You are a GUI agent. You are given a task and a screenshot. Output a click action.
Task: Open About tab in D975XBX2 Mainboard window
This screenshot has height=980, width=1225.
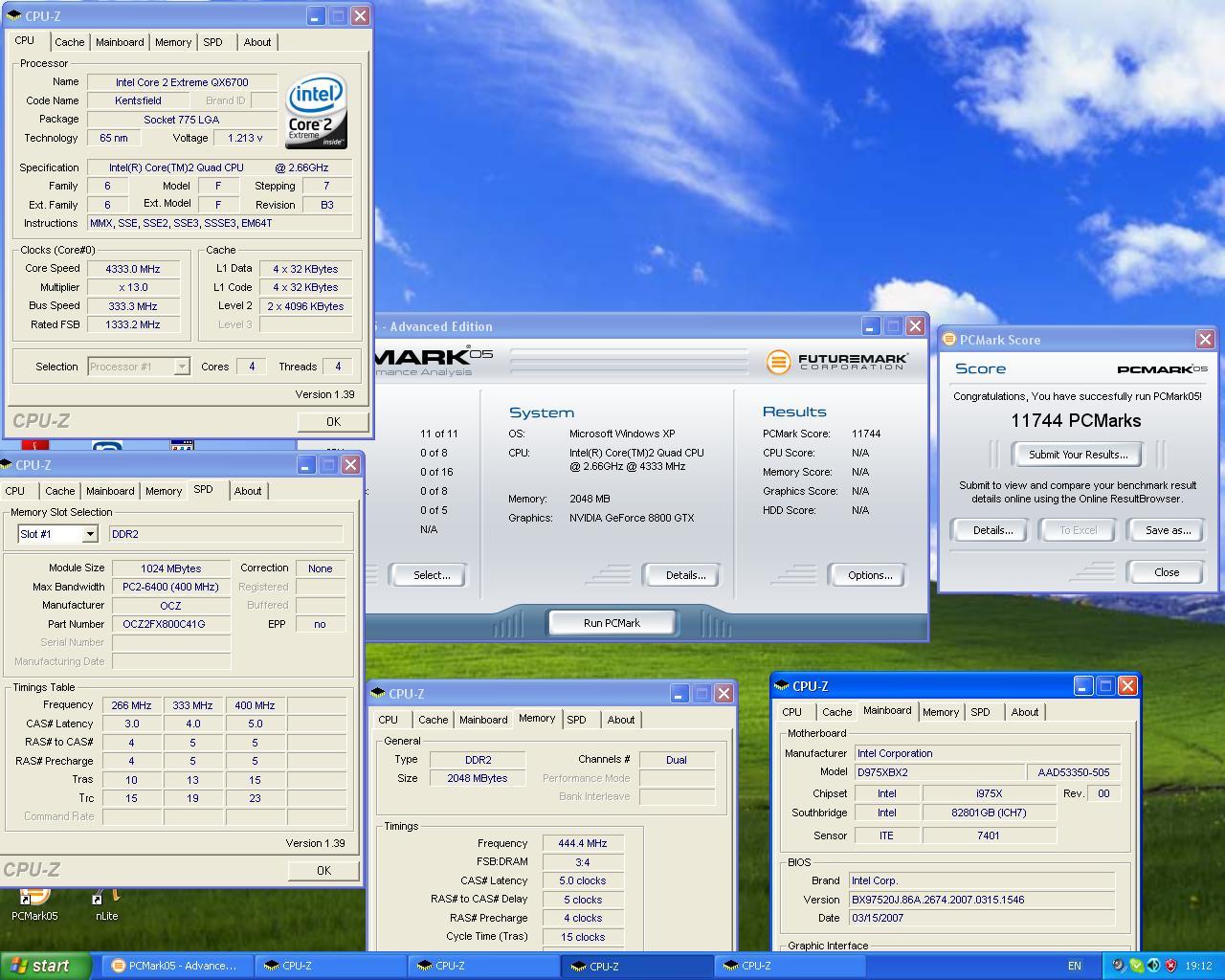1025,712
